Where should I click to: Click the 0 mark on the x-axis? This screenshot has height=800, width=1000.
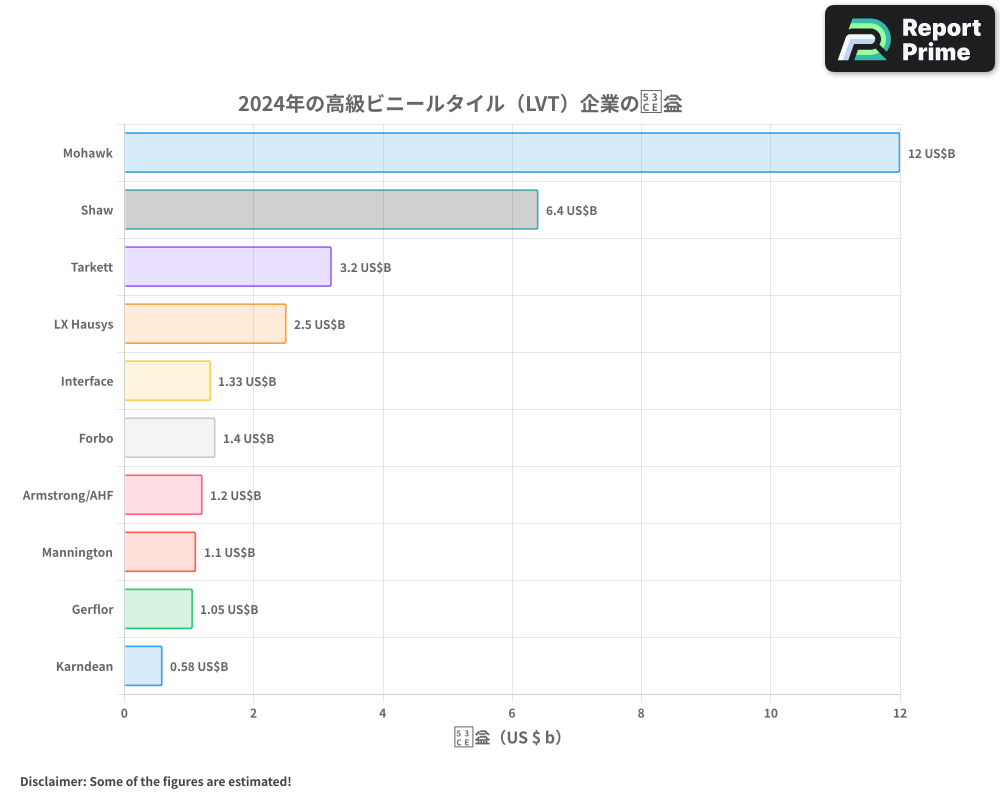tap(123, 713)
